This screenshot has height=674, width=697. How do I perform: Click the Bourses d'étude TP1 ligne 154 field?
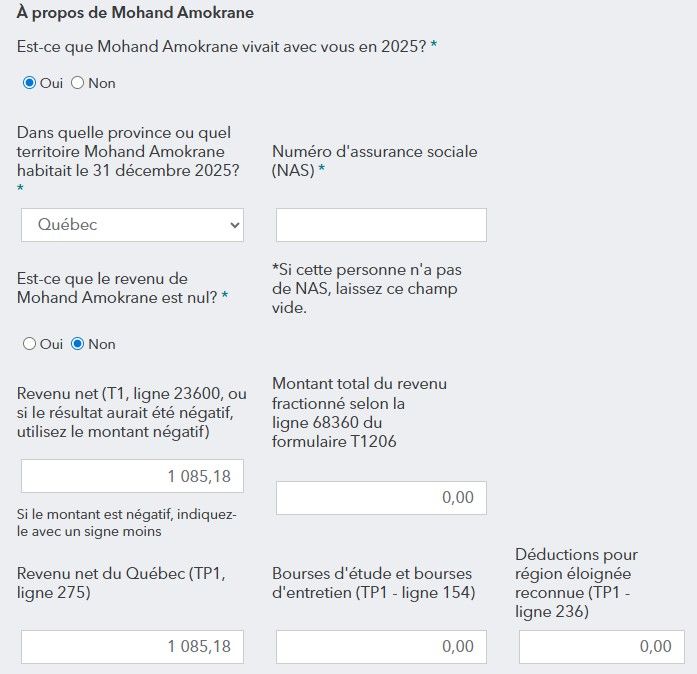(381, 647)
